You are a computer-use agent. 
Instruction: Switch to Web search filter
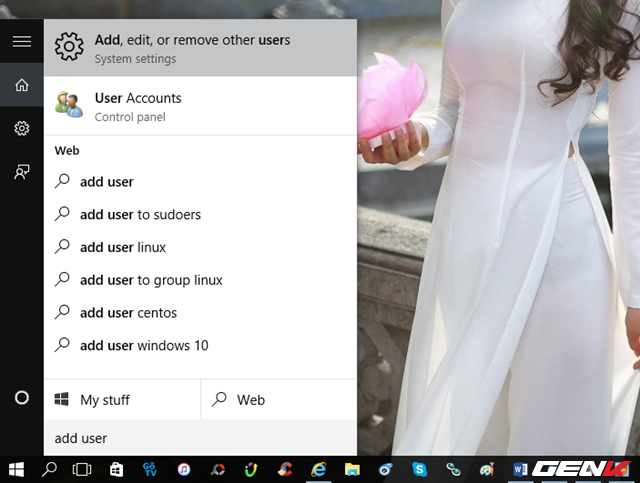click(279, 400)
